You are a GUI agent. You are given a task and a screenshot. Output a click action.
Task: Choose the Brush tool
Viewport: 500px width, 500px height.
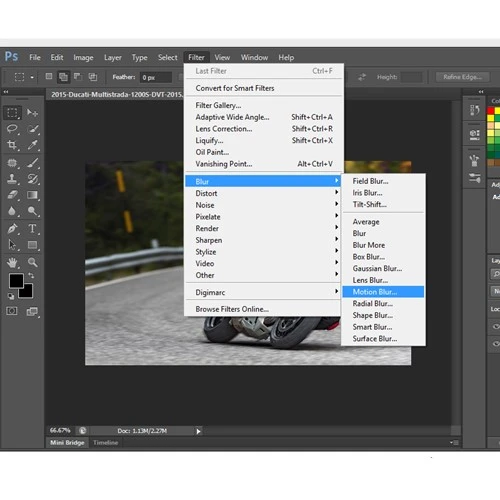[x=33, y=163]
